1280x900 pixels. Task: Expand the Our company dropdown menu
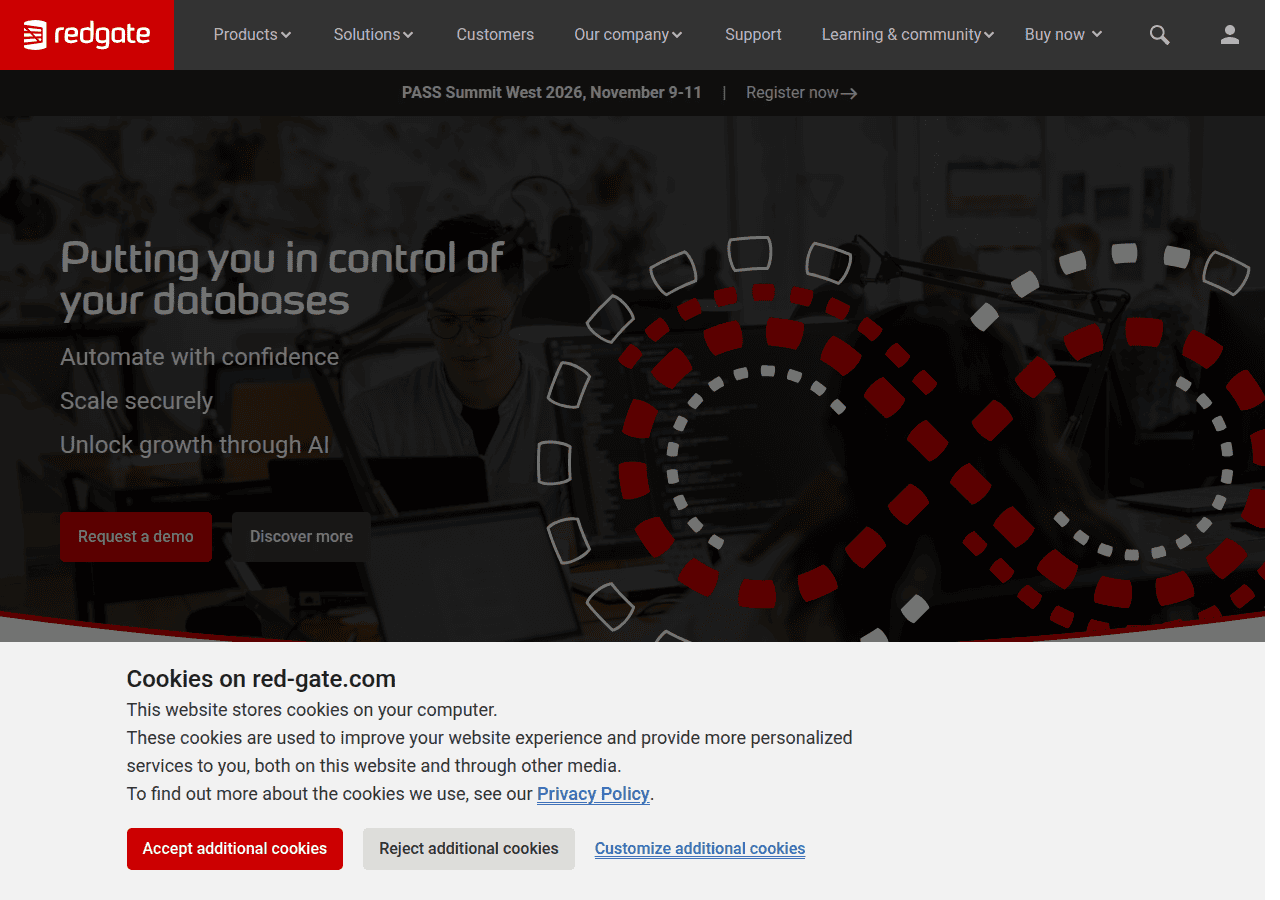click(x=628, y=34)
